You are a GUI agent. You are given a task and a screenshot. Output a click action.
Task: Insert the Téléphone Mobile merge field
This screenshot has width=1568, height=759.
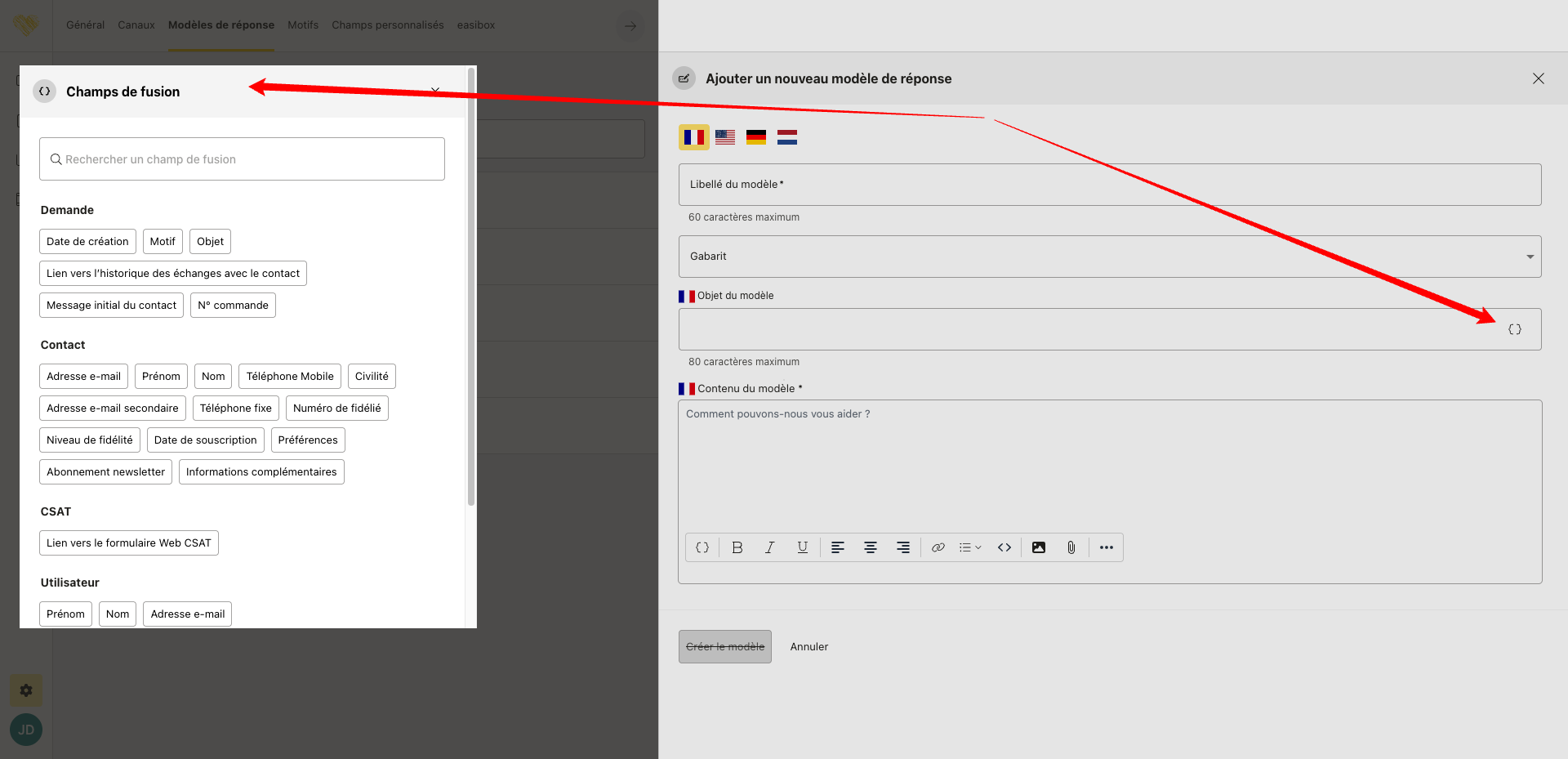click(x=290, y=376)
